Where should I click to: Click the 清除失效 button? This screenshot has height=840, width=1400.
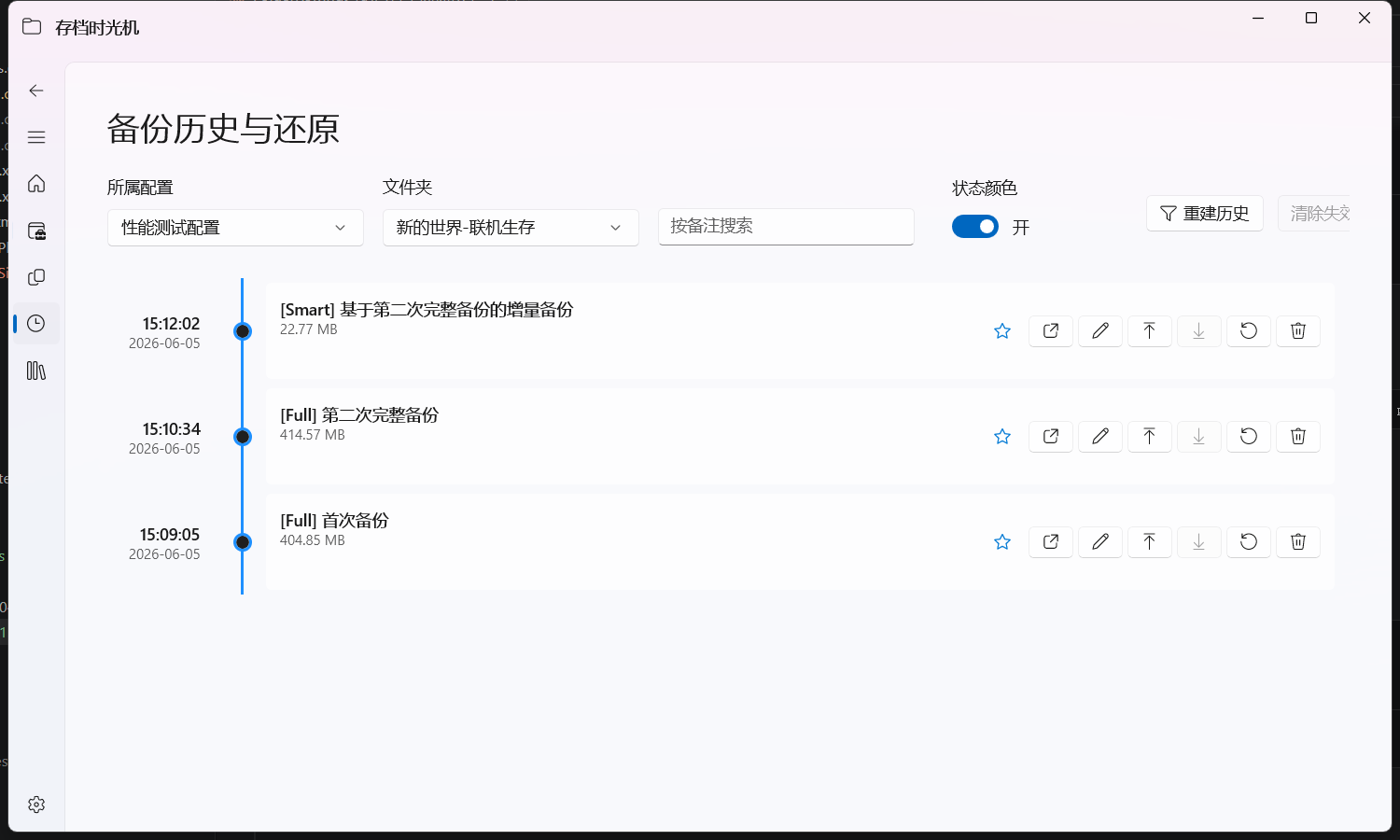pyautogui.click(x=1314, y=214)
